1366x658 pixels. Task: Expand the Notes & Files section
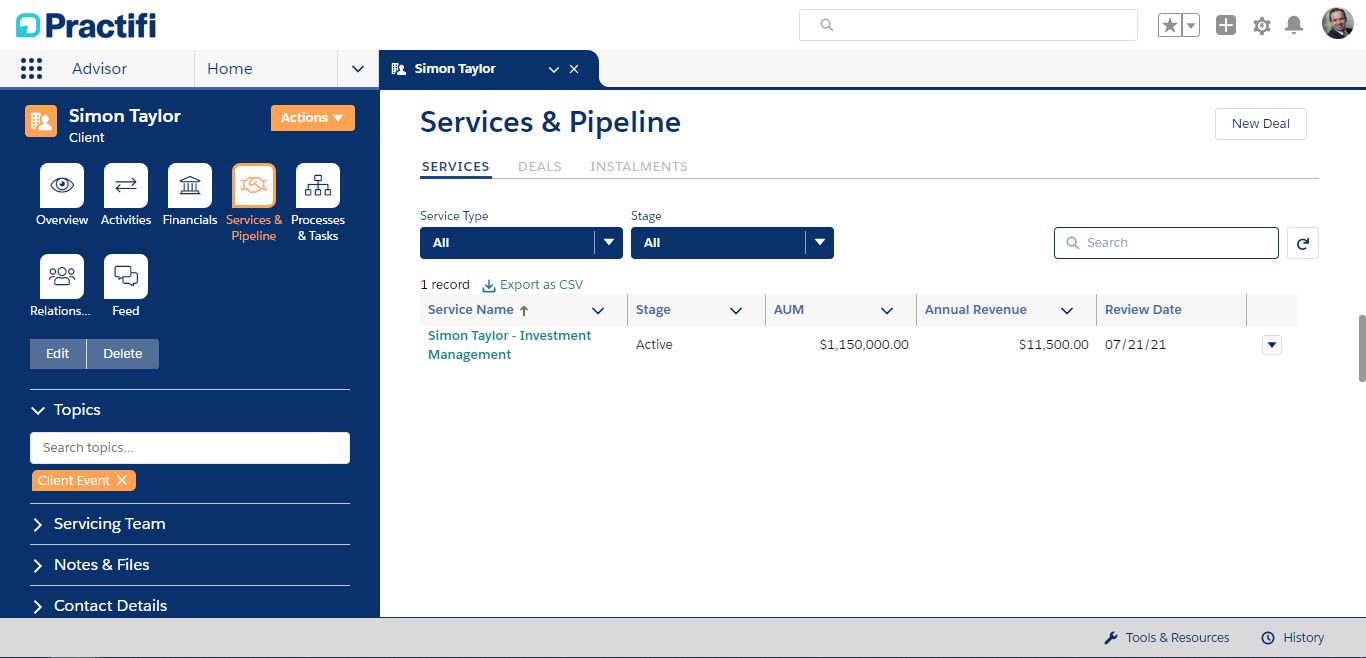point(38,565)
